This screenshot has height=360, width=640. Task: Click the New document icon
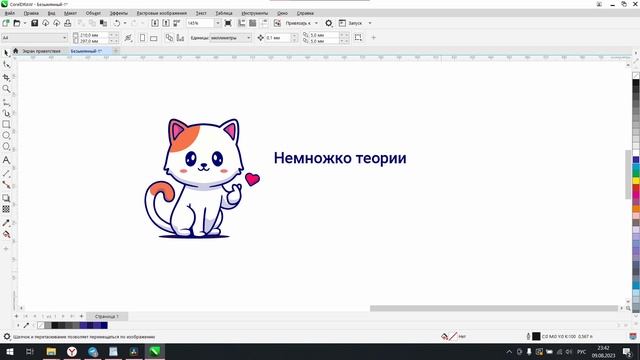(6, 23)
